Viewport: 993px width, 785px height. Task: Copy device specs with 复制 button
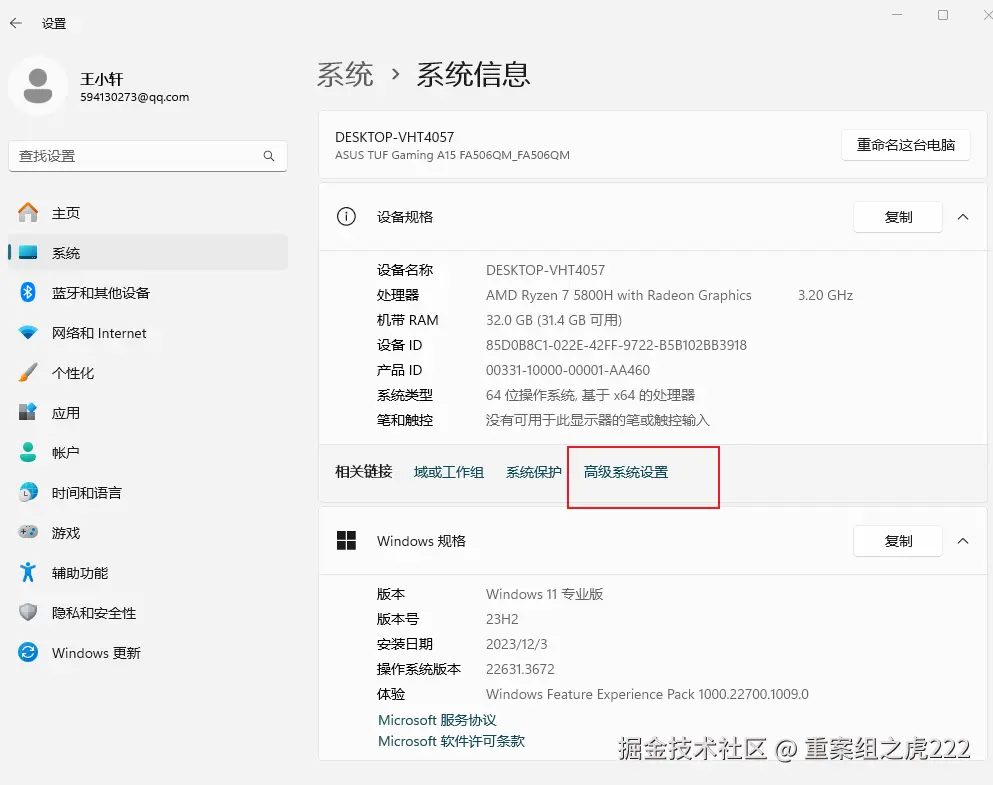(x=898, y=217)
